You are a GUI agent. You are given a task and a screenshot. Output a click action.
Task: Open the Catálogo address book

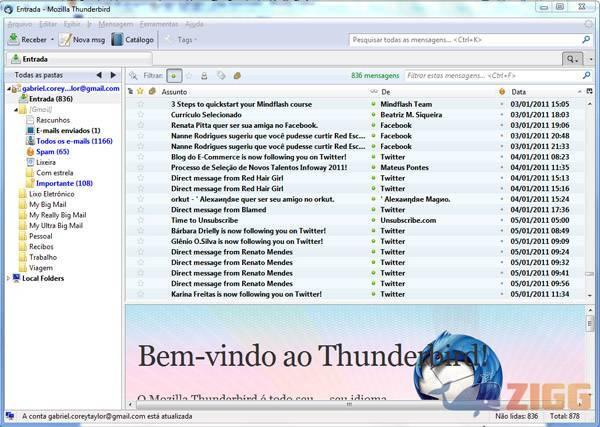click(x=132, y=40)
